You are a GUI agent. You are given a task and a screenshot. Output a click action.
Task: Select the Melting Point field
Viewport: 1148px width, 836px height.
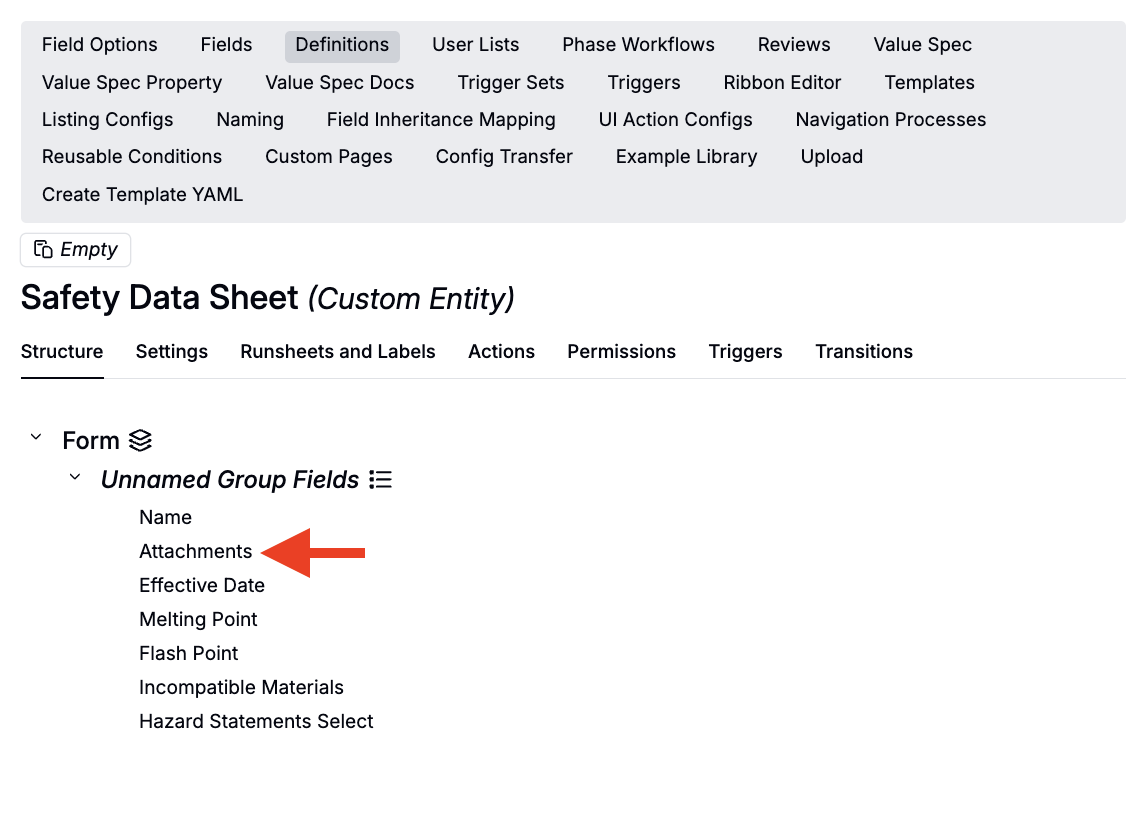coord(198,619)
